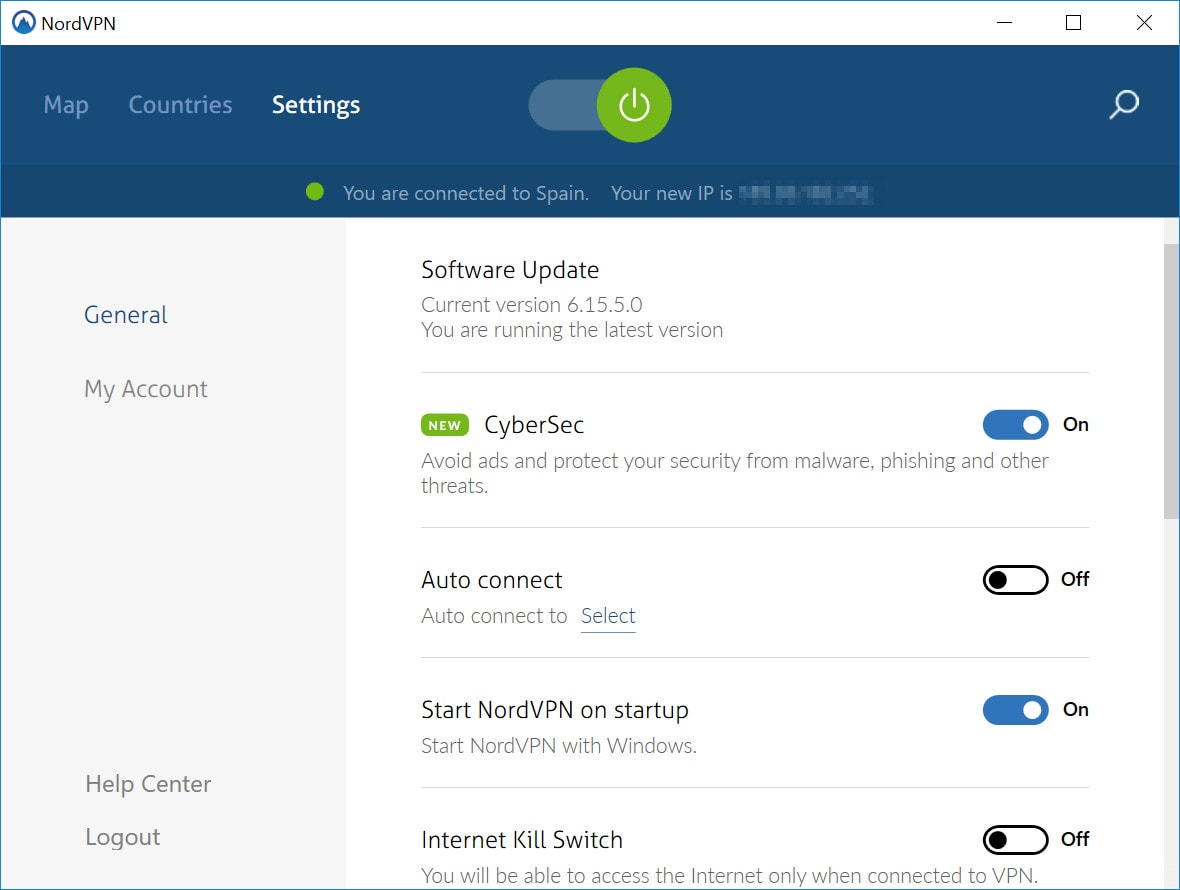Click the green connection status dot

[x=315, y=192]
